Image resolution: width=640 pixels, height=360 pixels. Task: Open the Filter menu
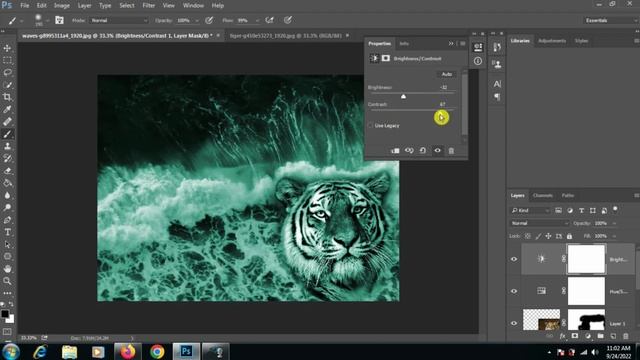149,6
